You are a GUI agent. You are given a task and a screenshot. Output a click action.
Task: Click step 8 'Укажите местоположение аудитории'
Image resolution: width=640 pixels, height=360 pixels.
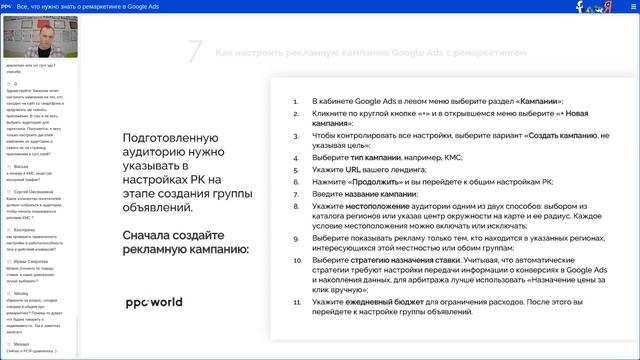(457, 216)
